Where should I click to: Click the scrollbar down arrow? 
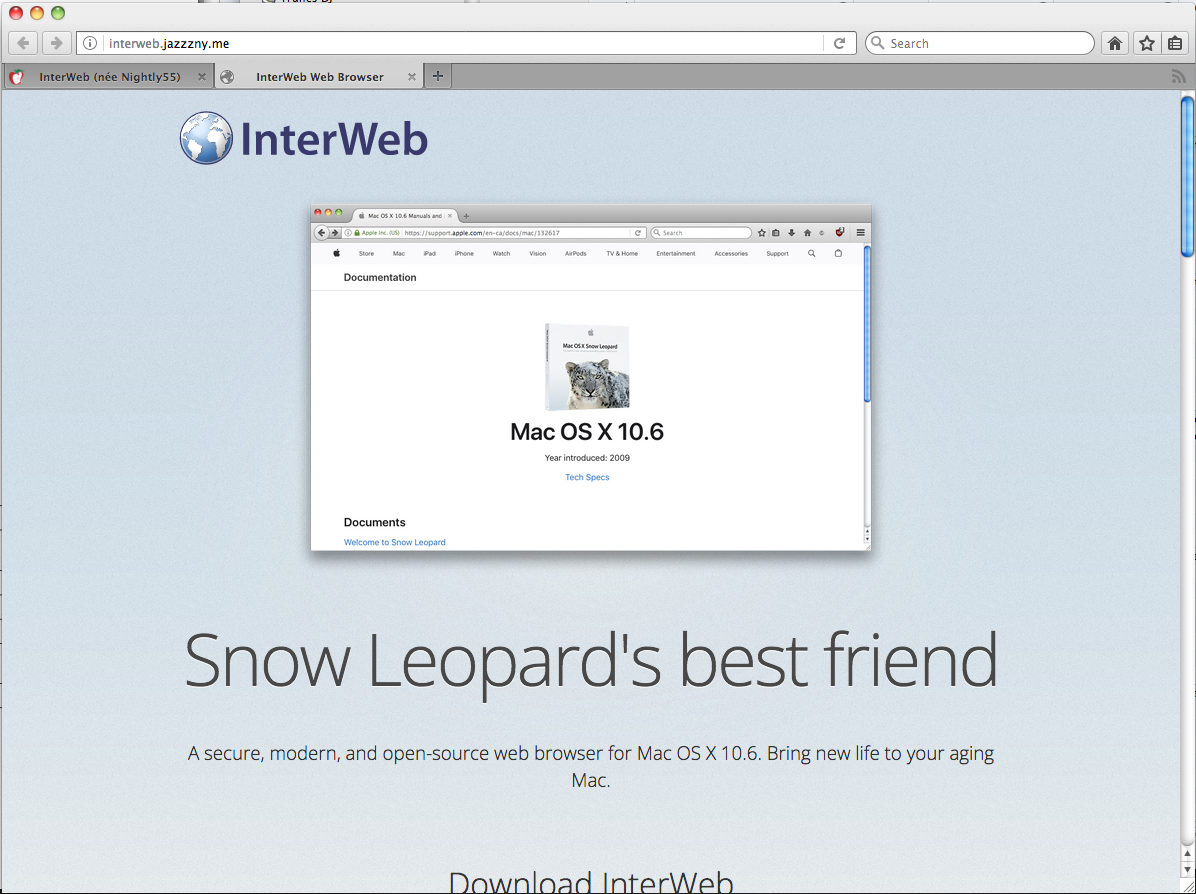(1188, 870)
